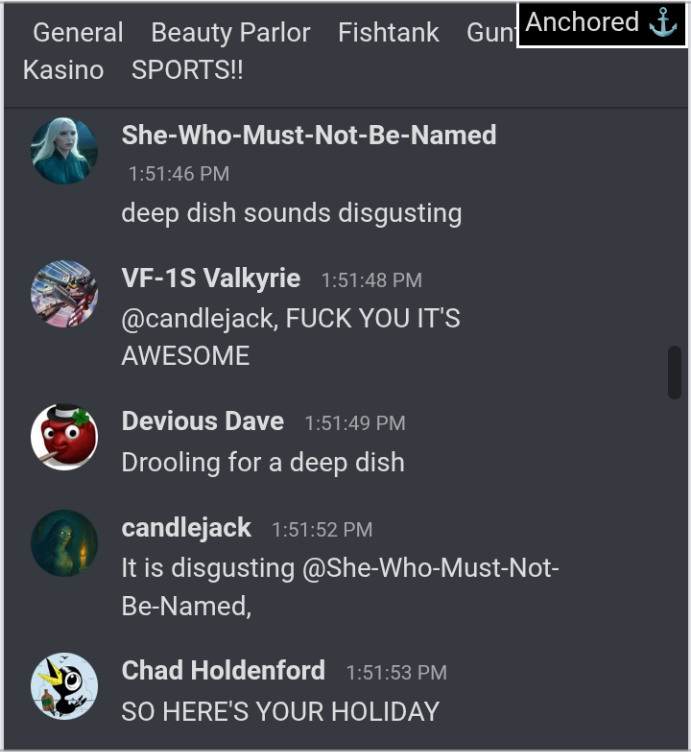Viewport: 691px width, 752px height.
Task: Toggle the Anchored chat scroll lock
Action: pos(601,24)
